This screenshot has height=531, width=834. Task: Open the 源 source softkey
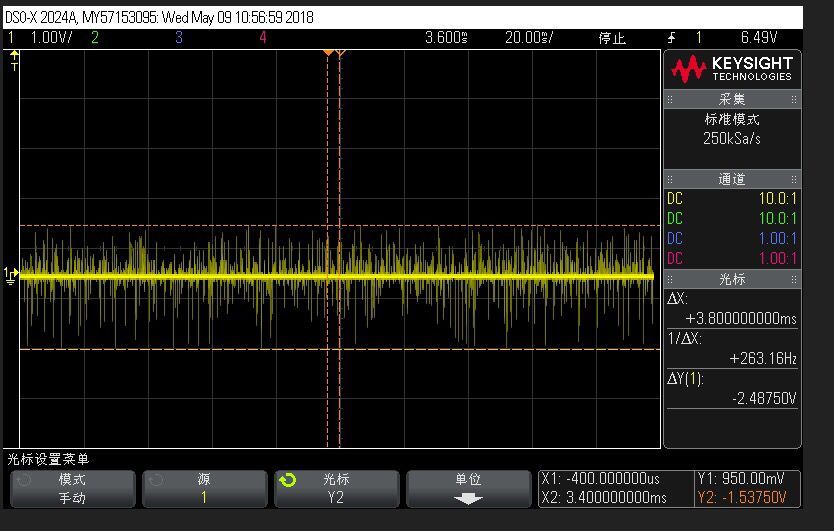tap(204, 488)
